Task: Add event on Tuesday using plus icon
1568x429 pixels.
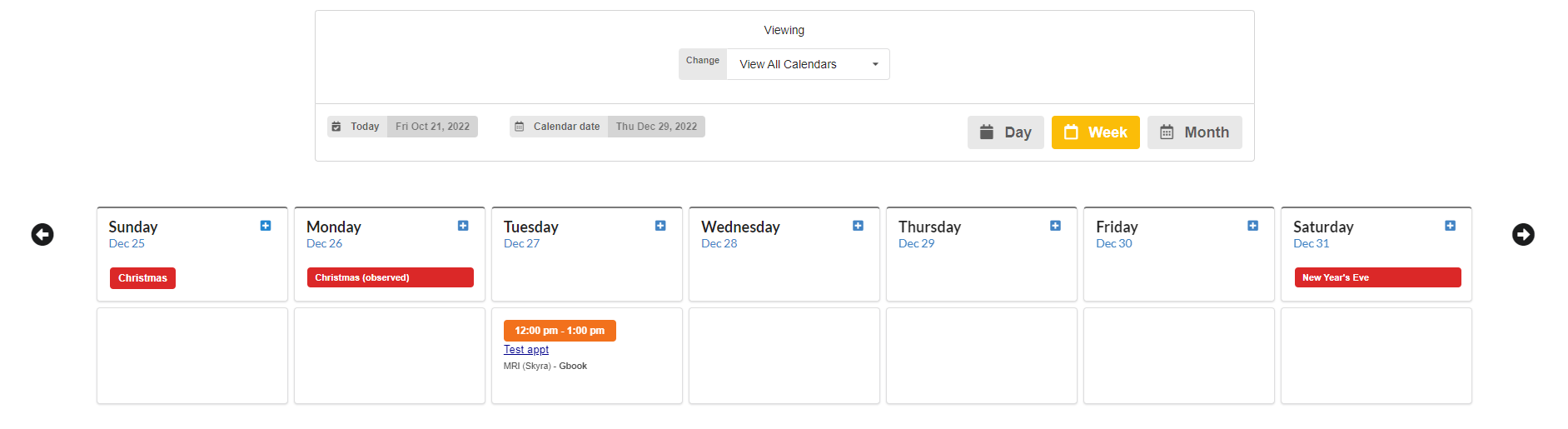Action: [660, 226]
